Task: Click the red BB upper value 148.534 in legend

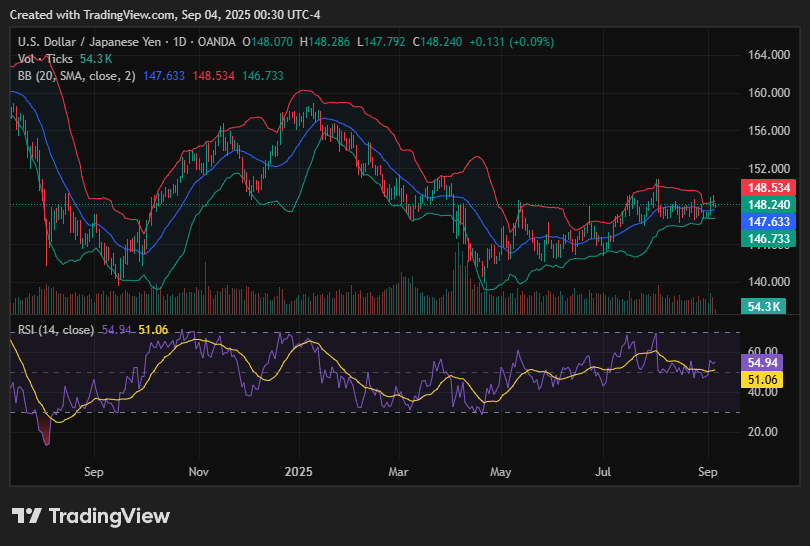Action: tap(213, 76)
